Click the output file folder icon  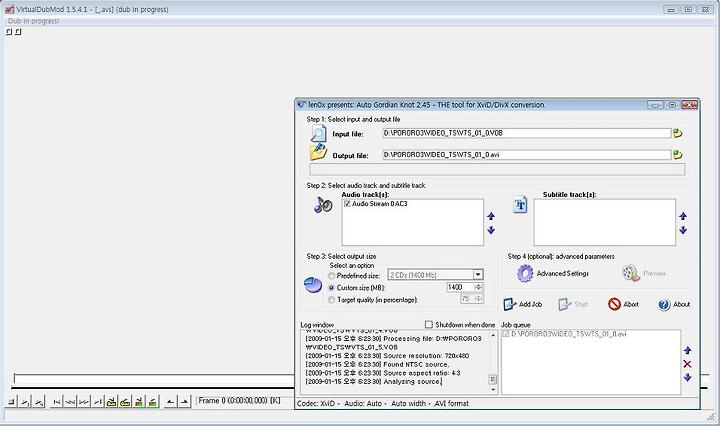(318, 152)
